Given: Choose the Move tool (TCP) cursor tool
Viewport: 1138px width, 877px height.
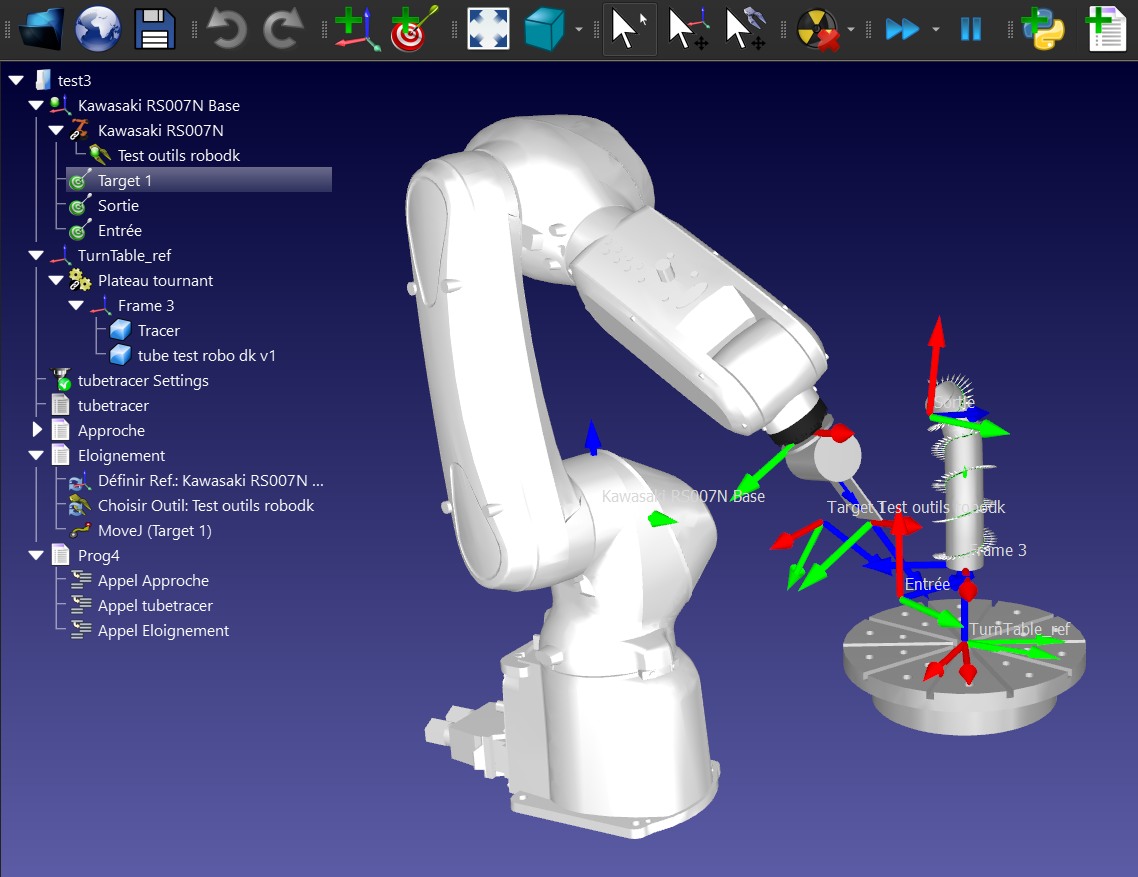Looking at the screenshot, I should [745, 29].
